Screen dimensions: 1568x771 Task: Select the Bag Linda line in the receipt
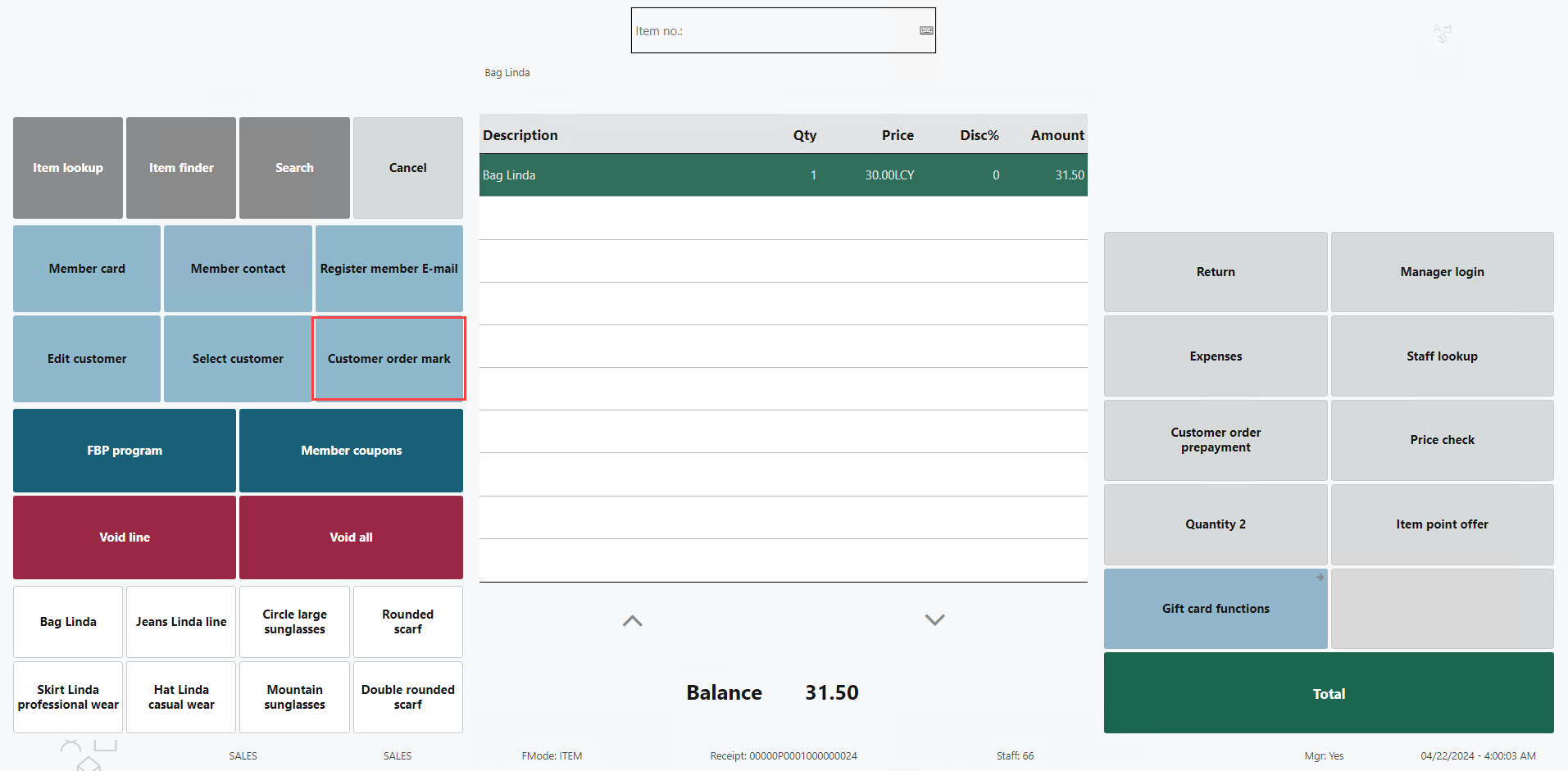pos(783,175)
